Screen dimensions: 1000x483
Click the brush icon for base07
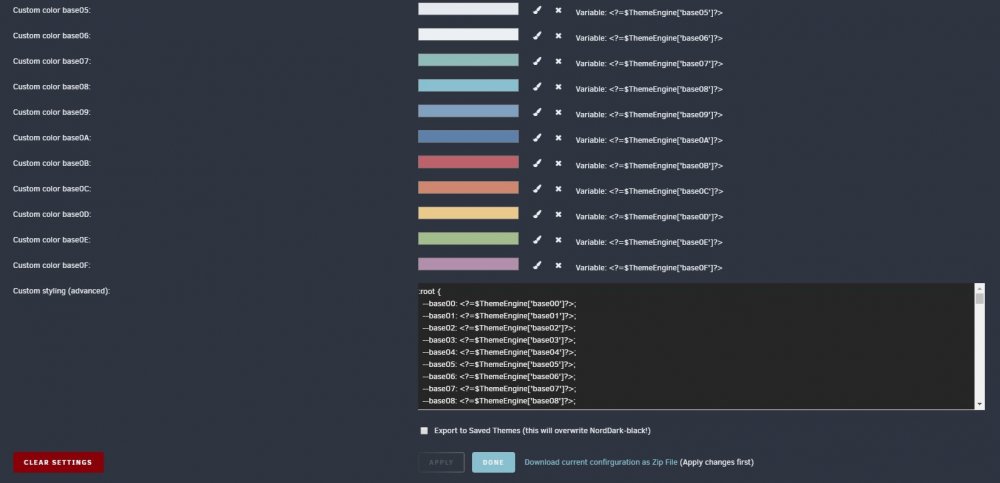[537, 61]
